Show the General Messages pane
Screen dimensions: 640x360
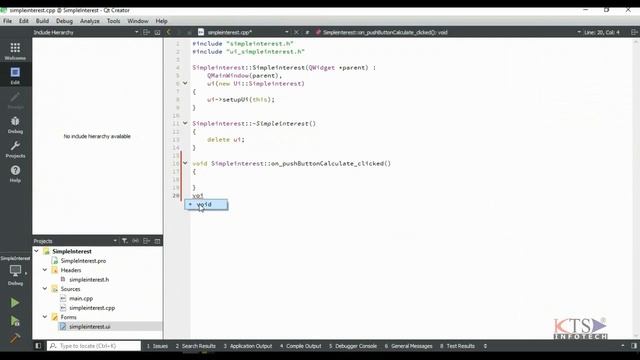pyautogui.click(x=408, y=346)
